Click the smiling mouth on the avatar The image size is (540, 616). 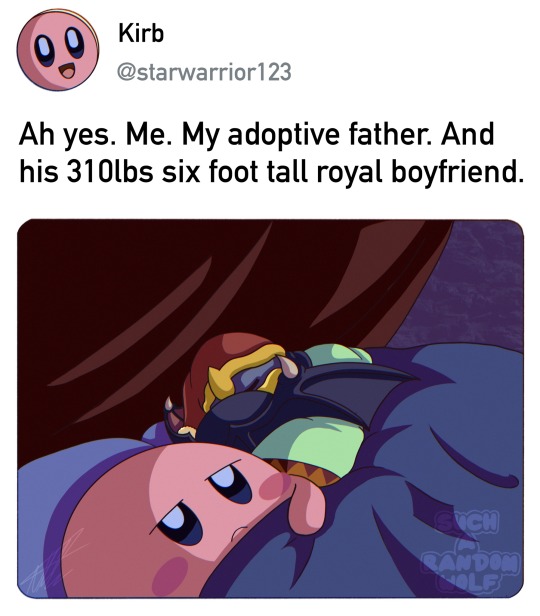[66, 72]
